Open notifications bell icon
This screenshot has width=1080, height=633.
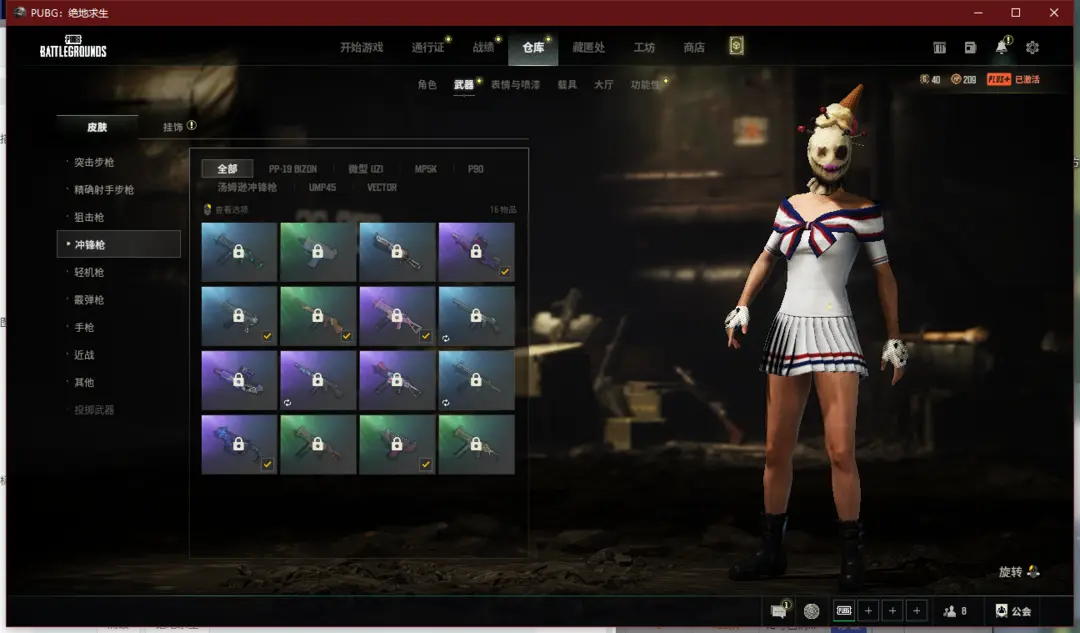(1001, 48)
